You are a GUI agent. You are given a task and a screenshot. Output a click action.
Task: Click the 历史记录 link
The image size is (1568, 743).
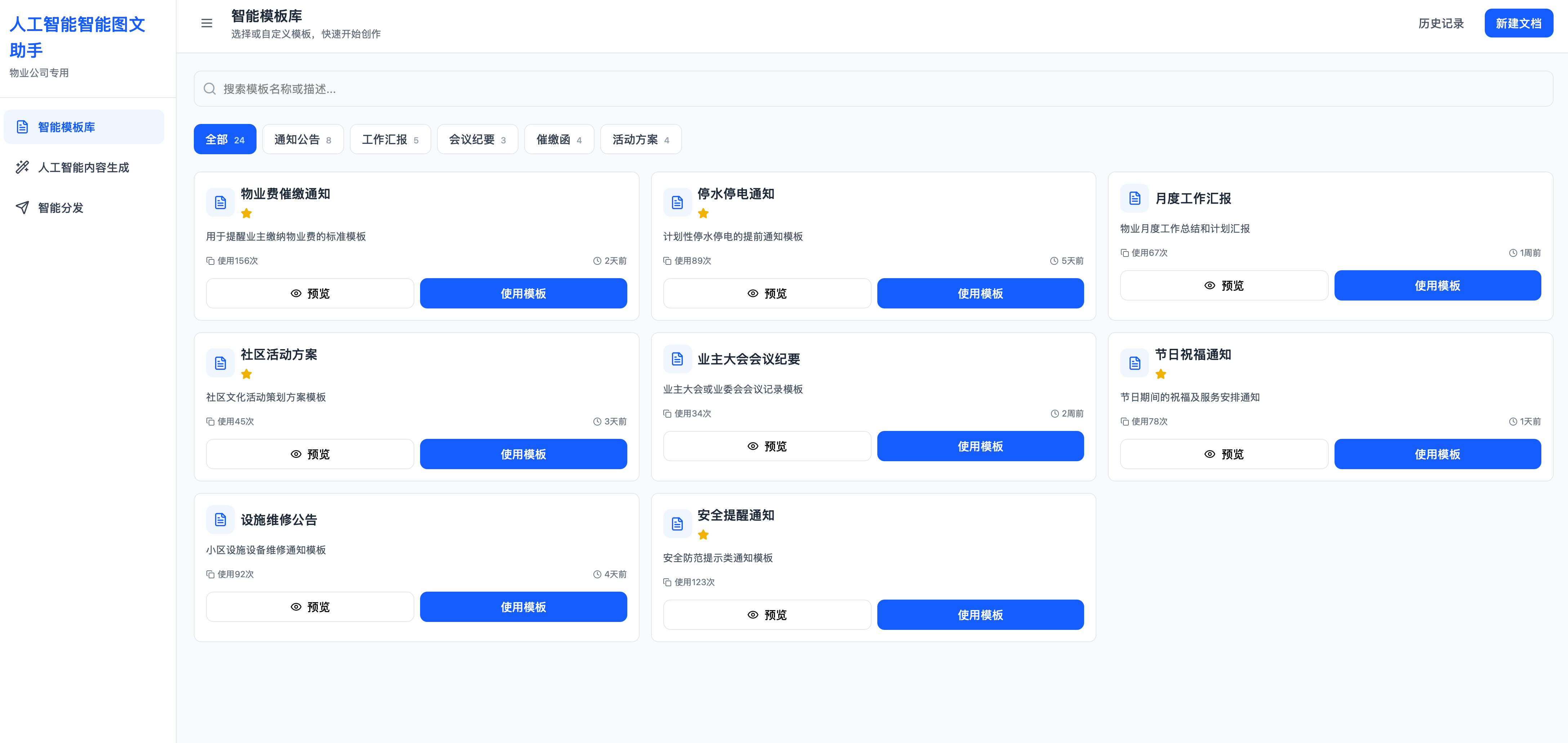(1441, 23)
